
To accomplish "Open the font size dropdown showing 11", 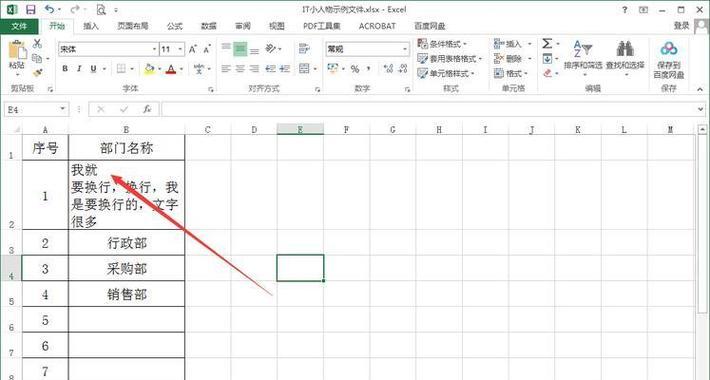I will tap(181, 49).
